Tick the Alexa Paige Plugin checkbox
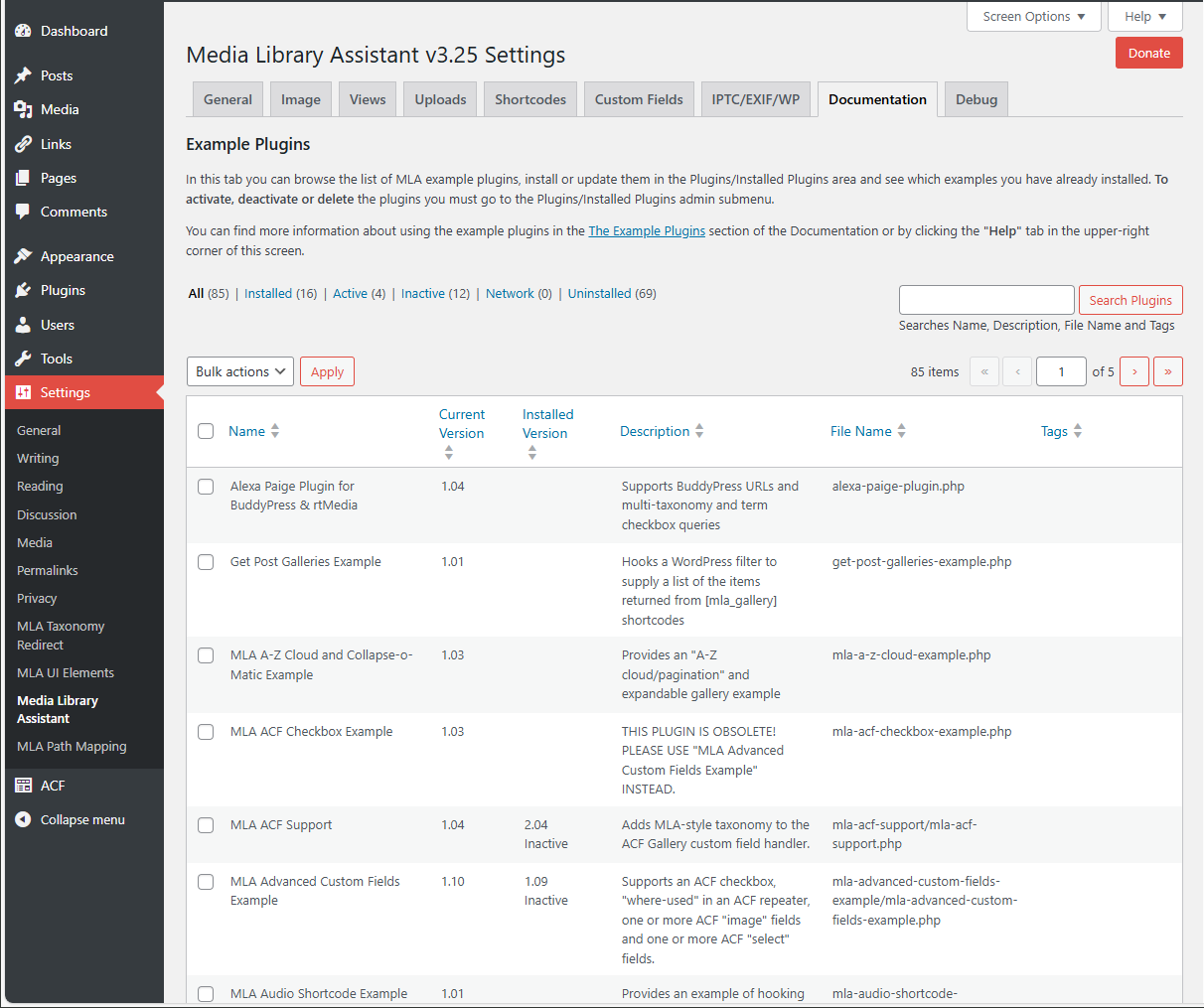The height and width of the screenshot is (1008, 1204). tap(205, 487)
